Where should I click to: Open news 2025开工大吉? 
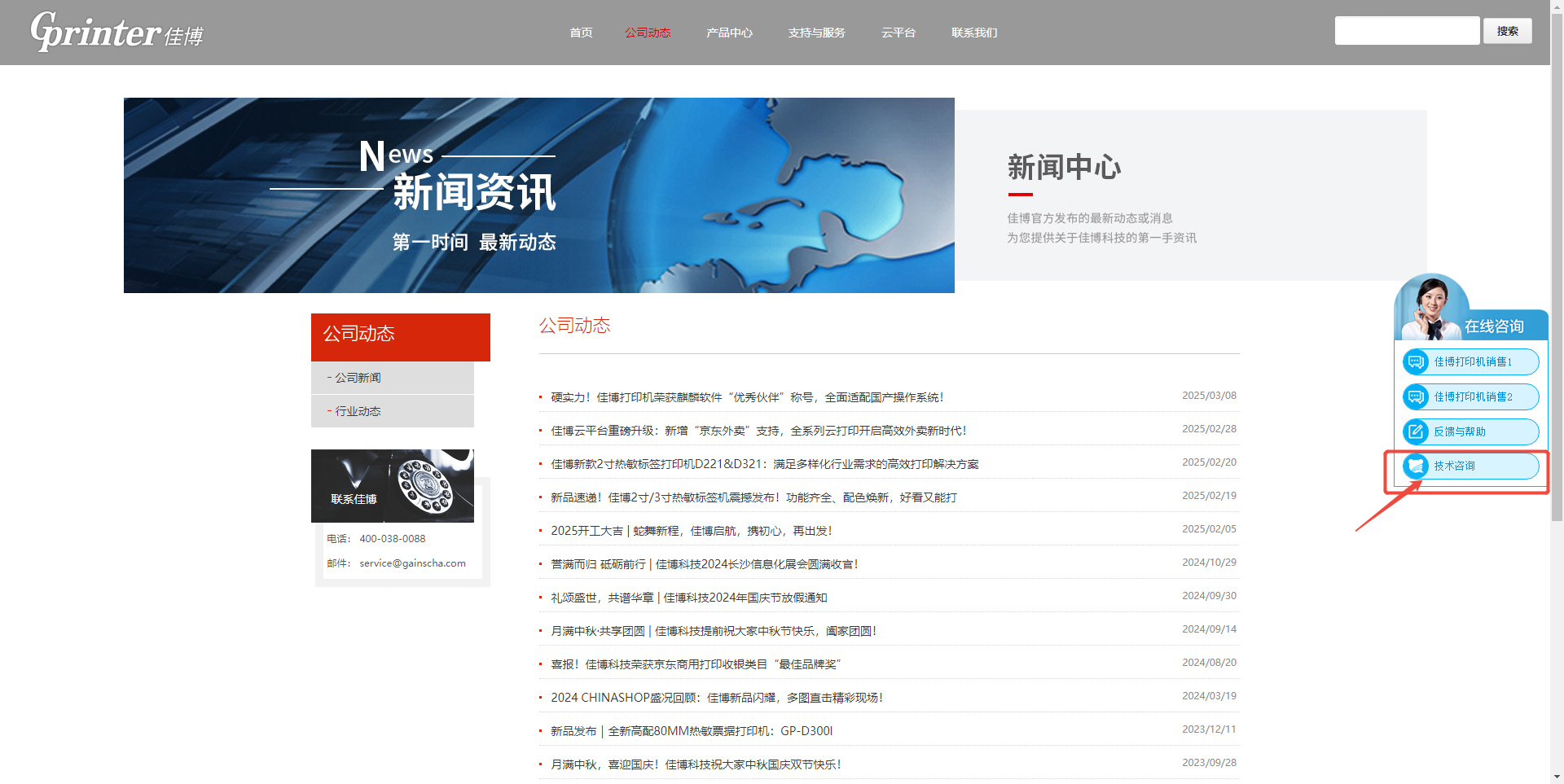coord(692,531)
